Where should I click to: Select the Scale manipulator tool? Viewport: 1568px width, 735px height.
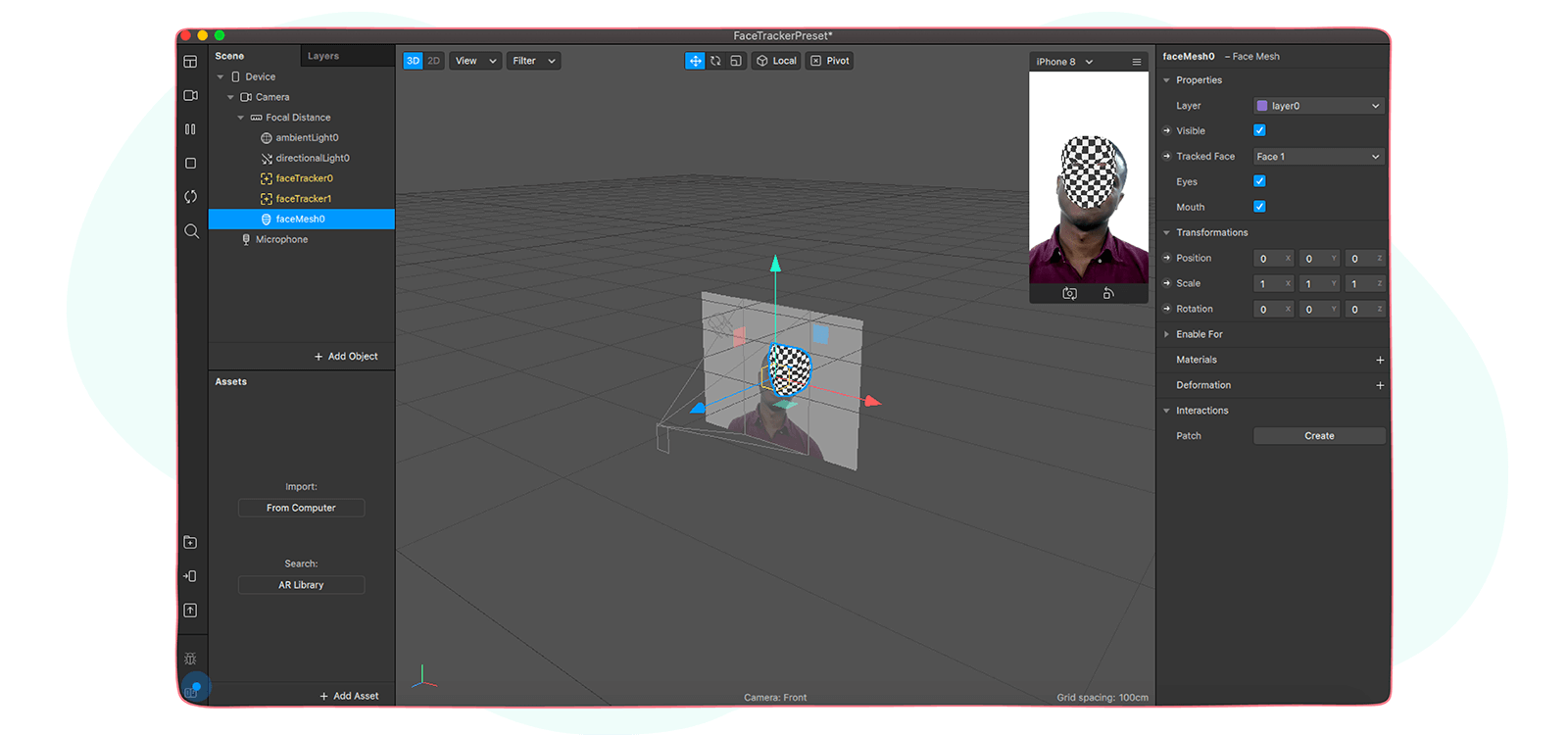[736, 61]
